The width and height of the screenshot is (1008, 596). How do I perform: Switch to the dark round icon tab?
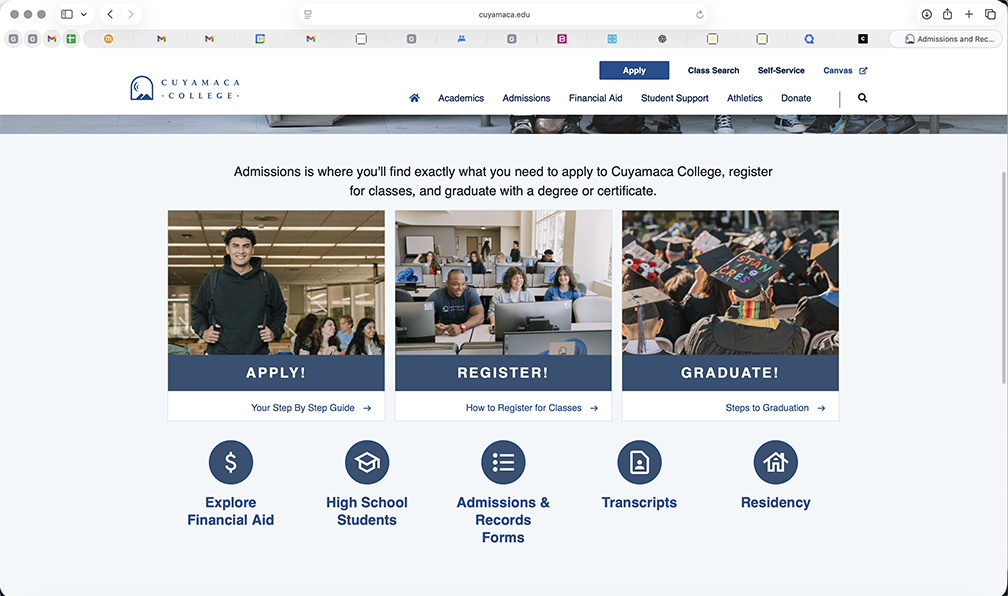pyautogui.click(x=662, y=39)
